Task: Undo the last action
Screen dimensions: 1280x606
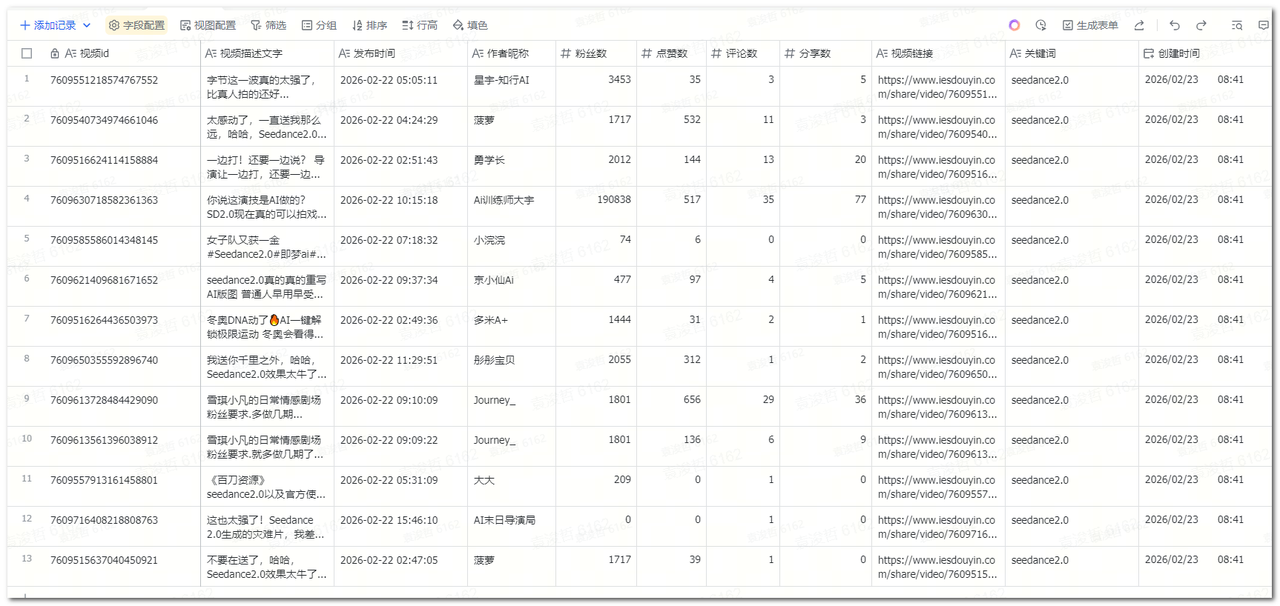Action: pos(1175,25)
